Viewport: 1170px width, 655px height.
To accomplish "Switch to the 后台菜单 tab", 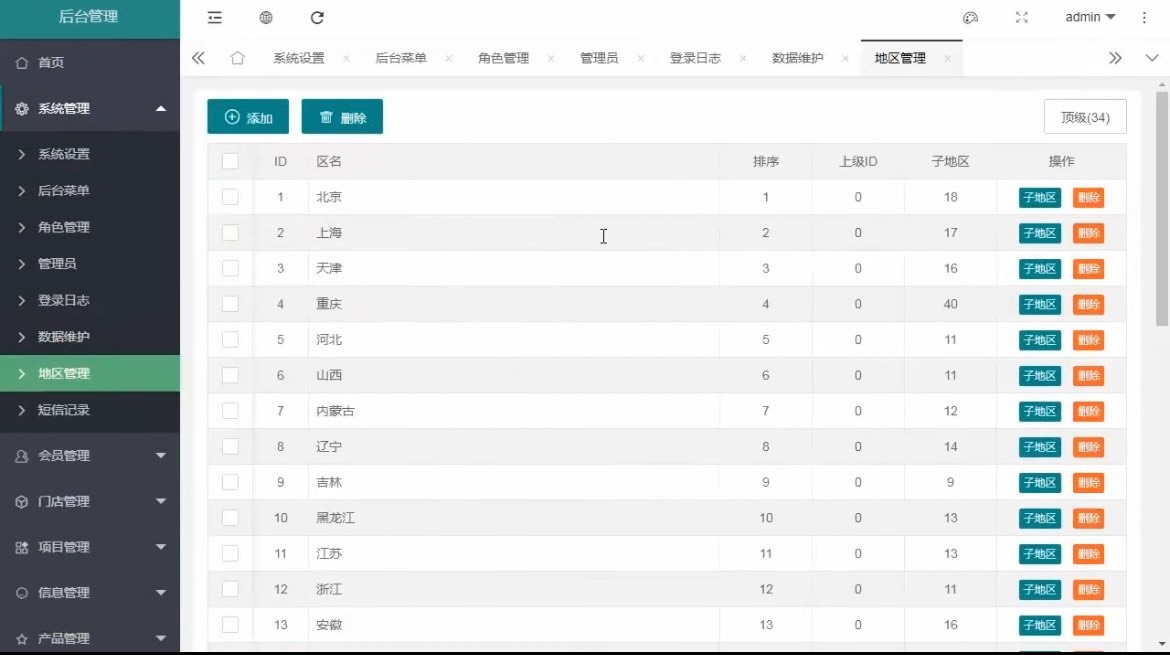I will pos(401,58).
